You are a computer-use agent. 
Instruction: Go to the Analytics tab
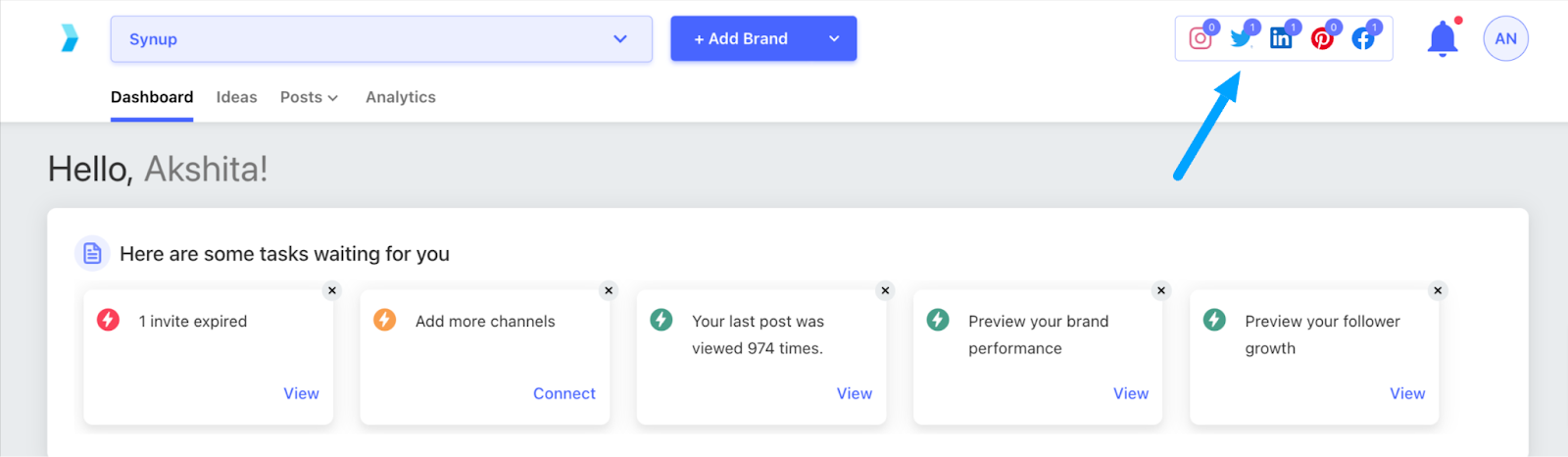pos(400,97)
